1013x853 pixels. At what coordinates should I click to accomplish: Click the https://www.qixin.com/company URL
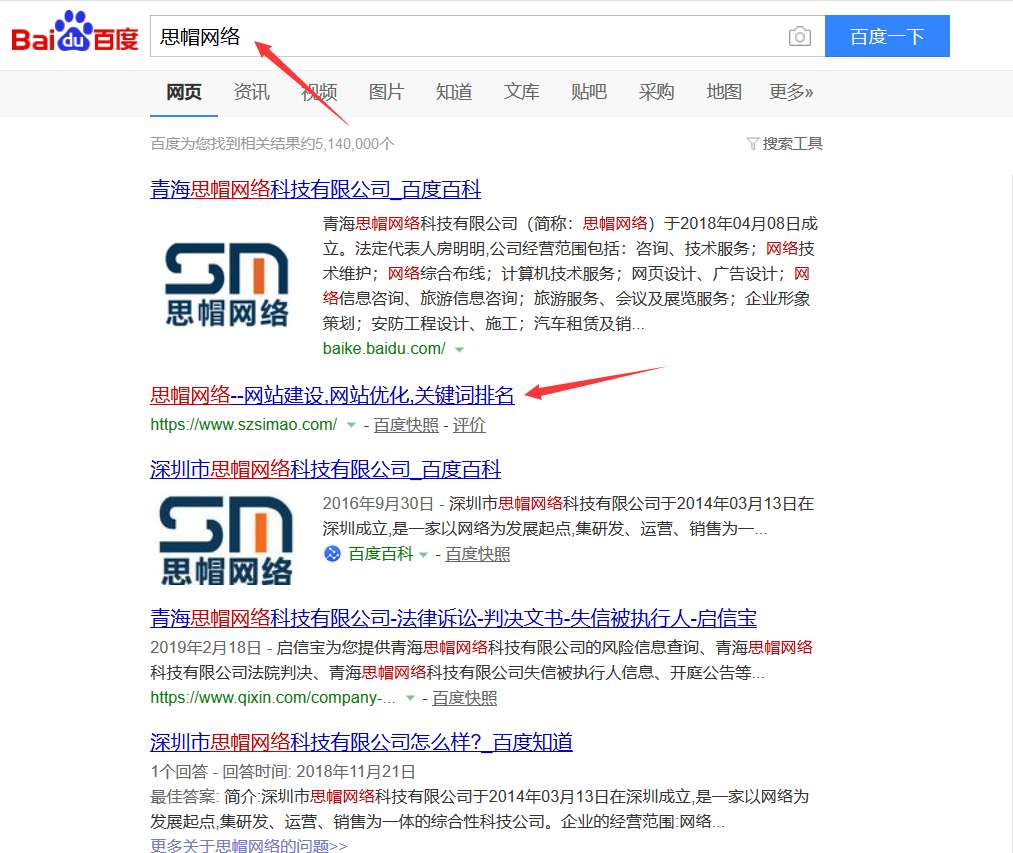tap(273, 697)
